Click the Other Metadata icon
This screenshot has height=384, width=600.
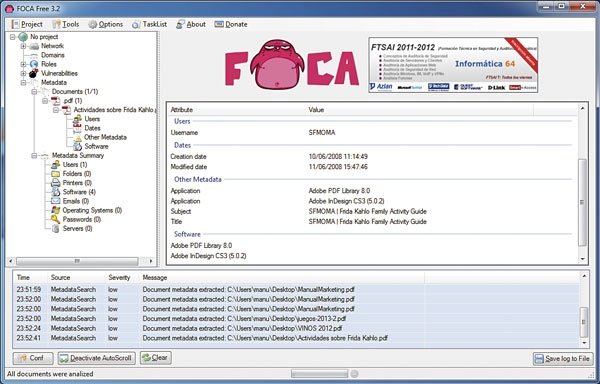coord(78,138)
